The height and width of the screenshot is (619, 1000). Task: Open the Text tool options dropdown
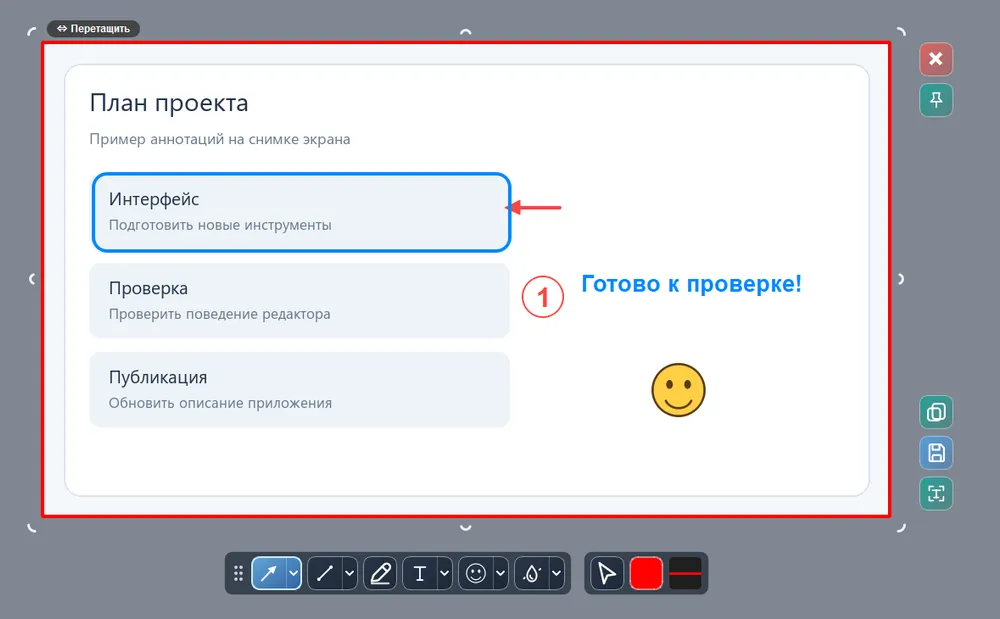click(x=445, y=573)
